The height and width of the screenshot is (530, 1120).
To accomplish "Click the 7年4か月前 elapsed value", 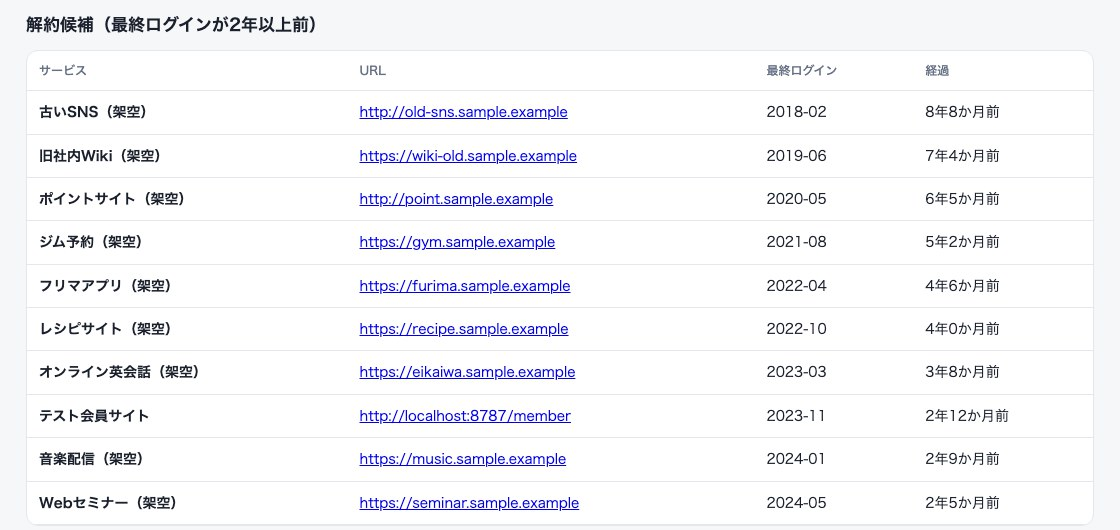I will [x=962, y=156].
